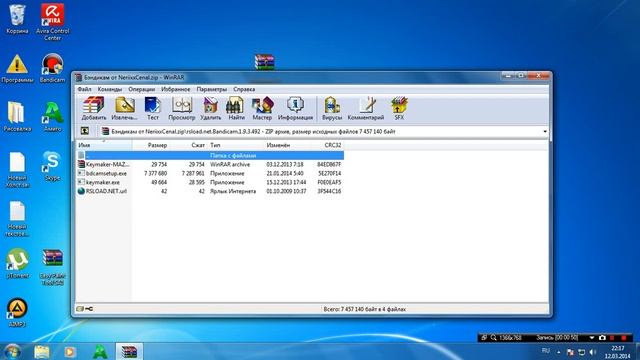Open the Просмотр (View) tool
Image resolution: width=640 pixels, height=360 pixels.
coord(182,108)
